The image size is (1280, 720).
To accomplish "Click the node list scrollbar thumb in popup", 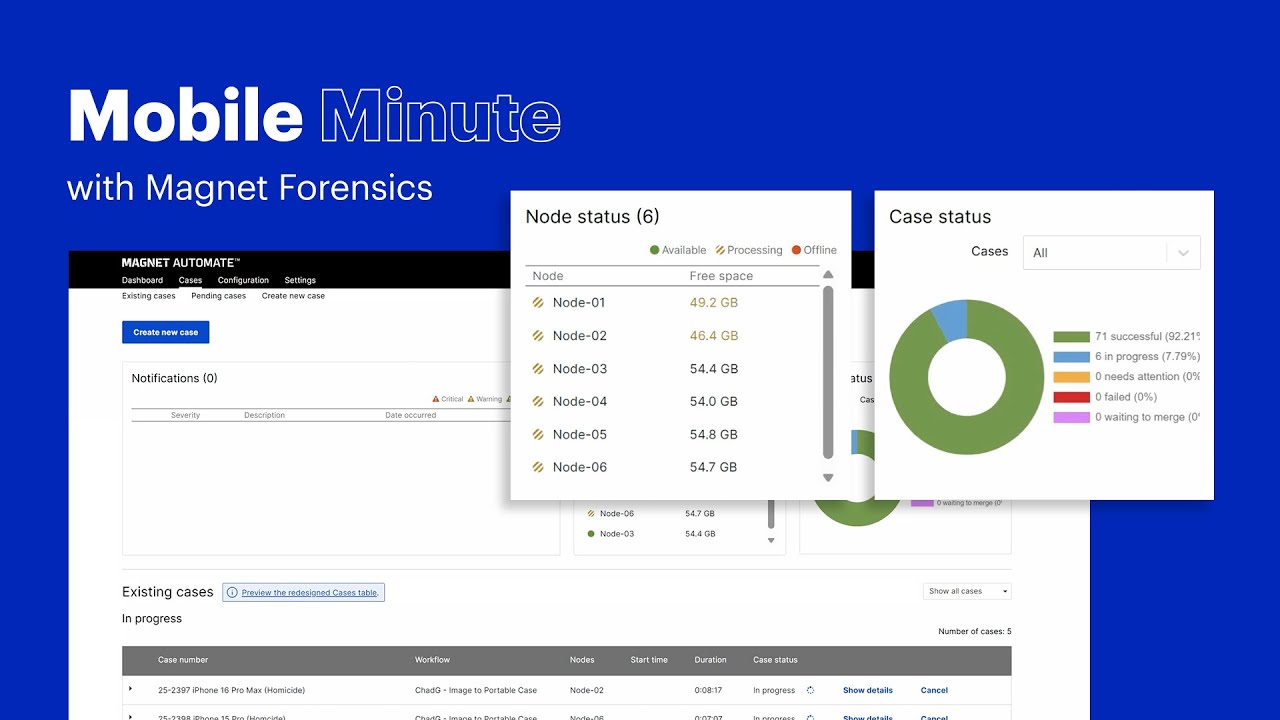I will coord(827,372).
